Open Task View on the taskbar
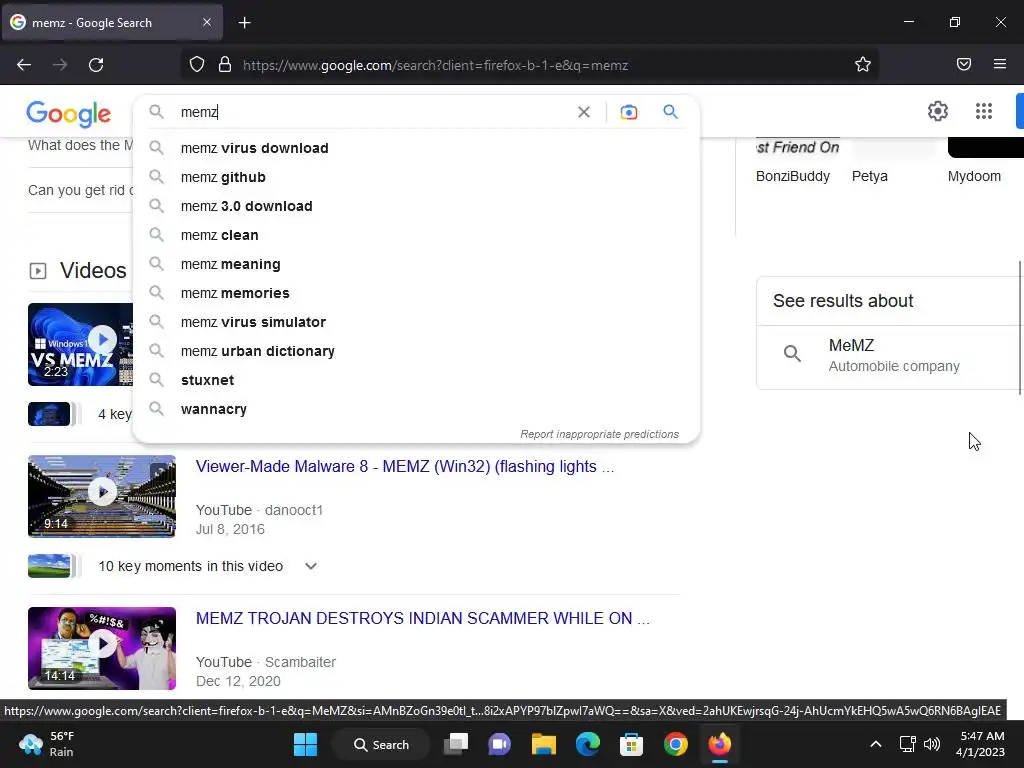This screenshot has height=768, width=1024. click(456, 744)
